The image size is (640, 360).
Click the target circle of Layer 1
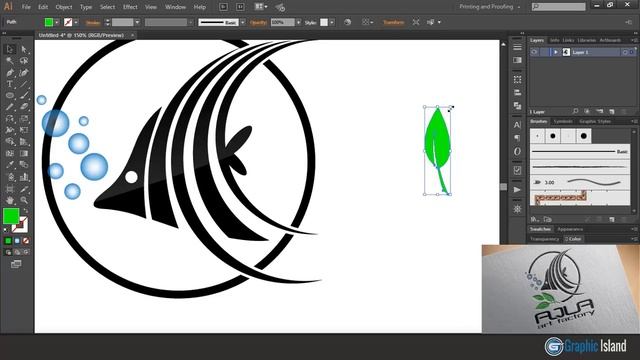point(625,52)
